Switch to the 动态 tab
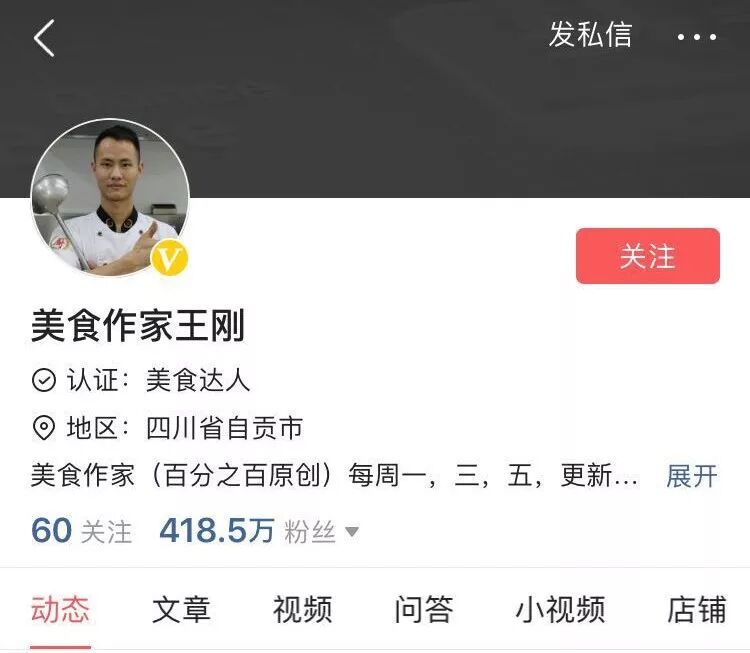750x653 pixels. [x=60, y=609]
